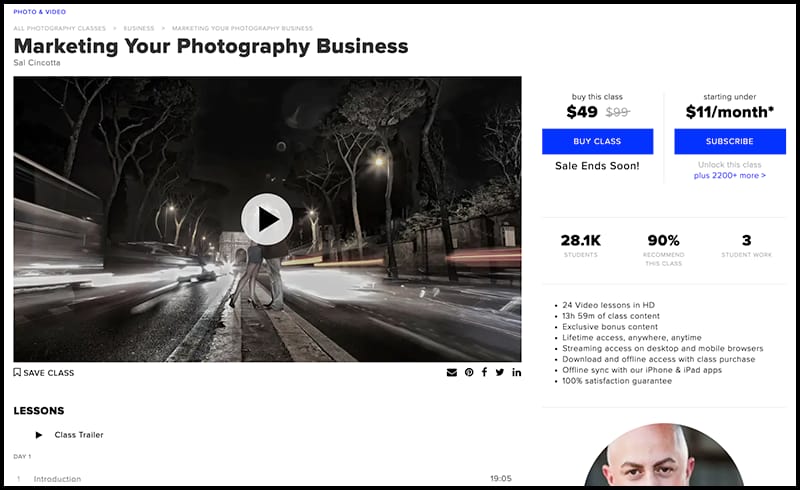The width and height of the screenshot is (800, 490).
Task: Click the LESSONS section heading
Action: click(x=39, y=411)
